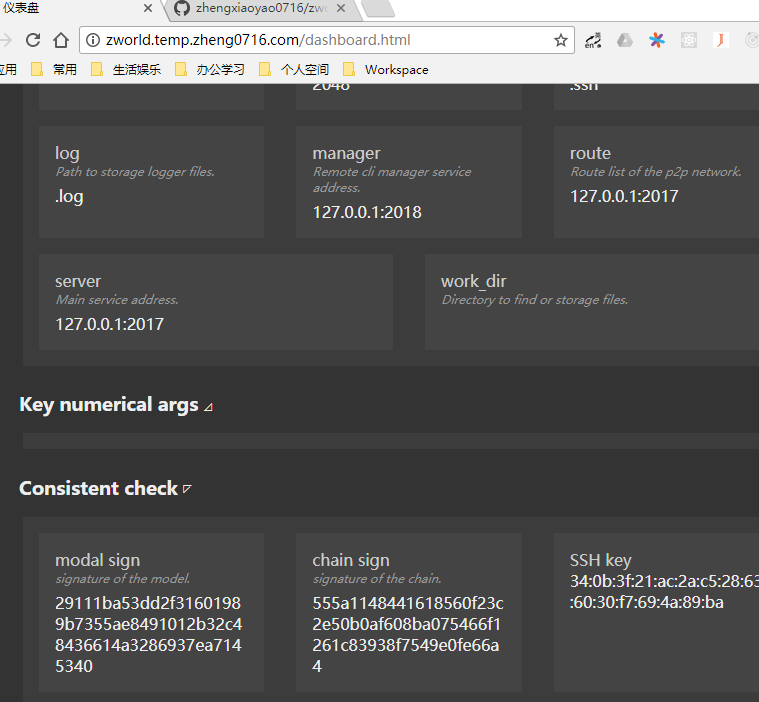Select manager address 127.0.0.1:2018
The image size is (759, 702).
[x=367, y=212]
